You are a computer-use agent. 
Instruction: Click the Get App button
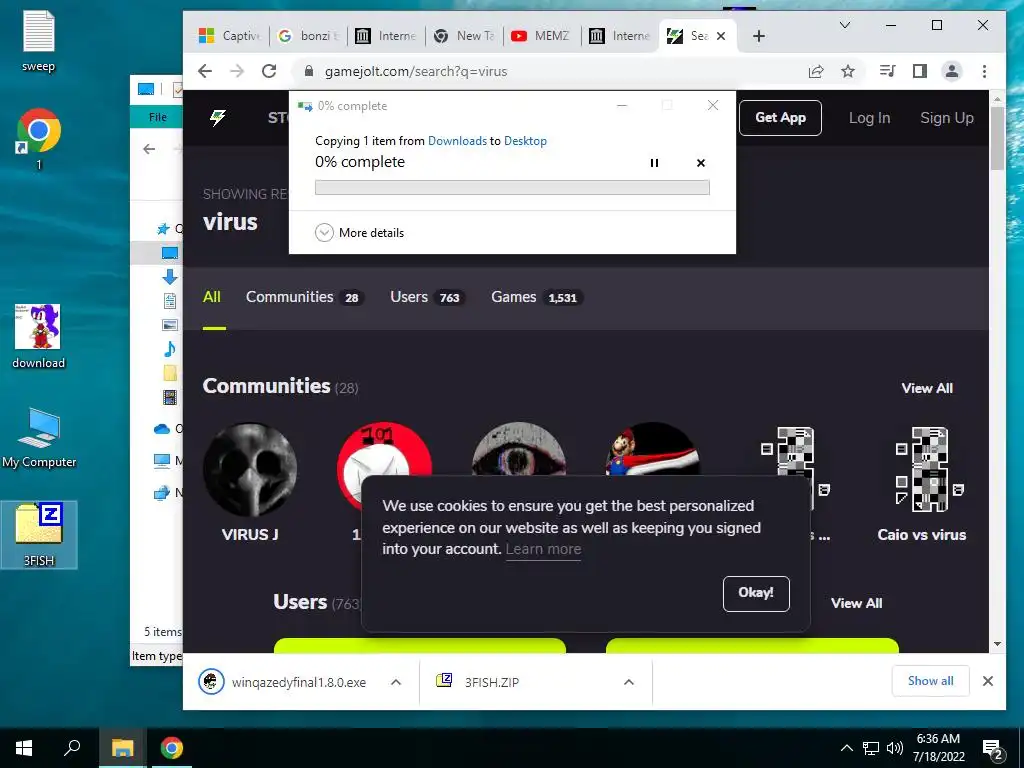(780, 118)
